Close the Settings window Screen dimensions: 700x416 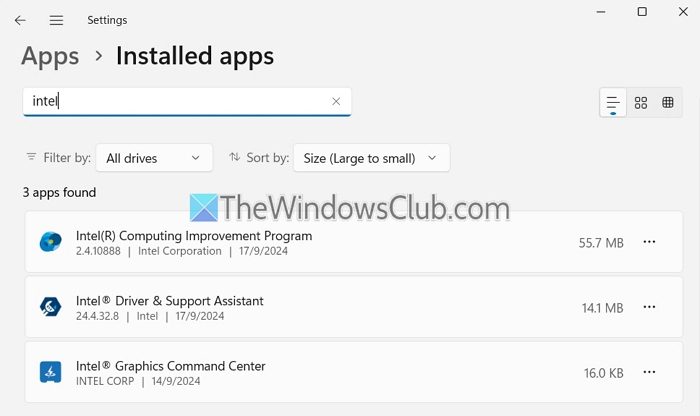pyautogui.click(x=683, y=12)
